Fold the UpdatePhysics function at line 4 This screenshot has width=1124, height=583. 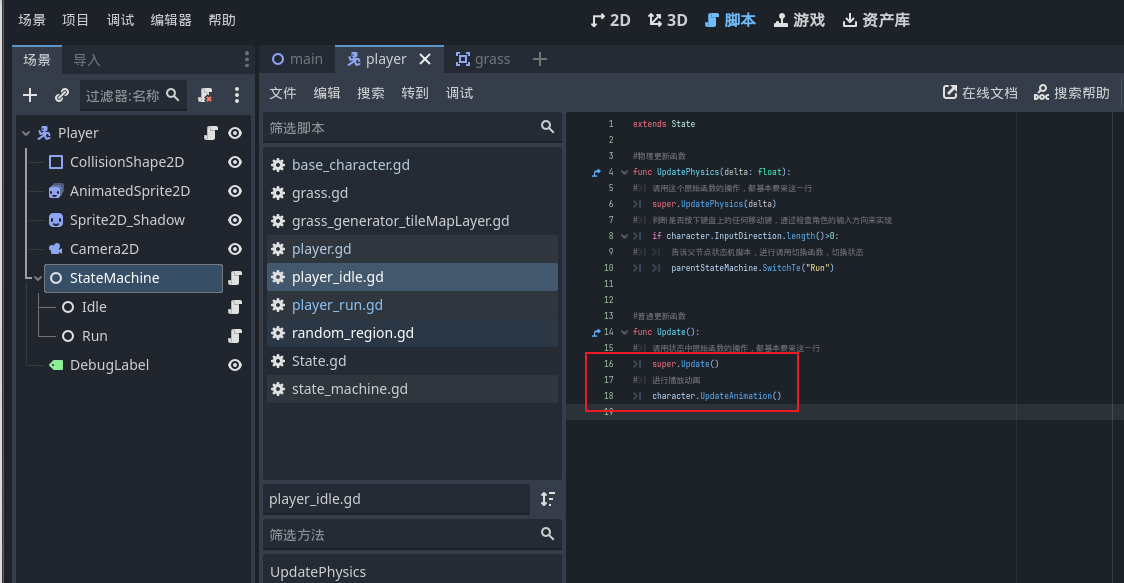[624, 172]
